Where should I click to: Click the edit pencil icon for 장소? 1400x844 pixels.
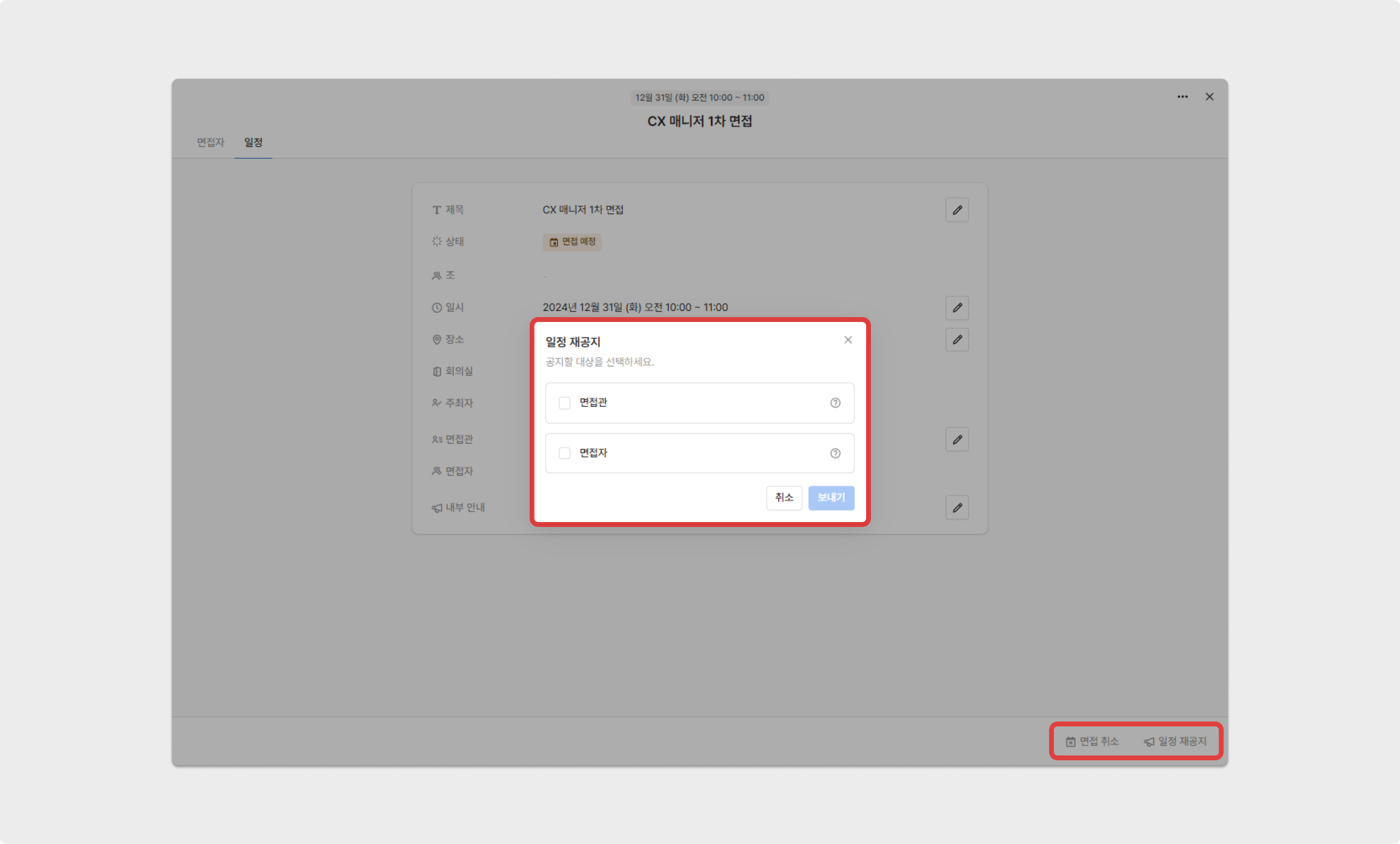[x=957, y=340]
